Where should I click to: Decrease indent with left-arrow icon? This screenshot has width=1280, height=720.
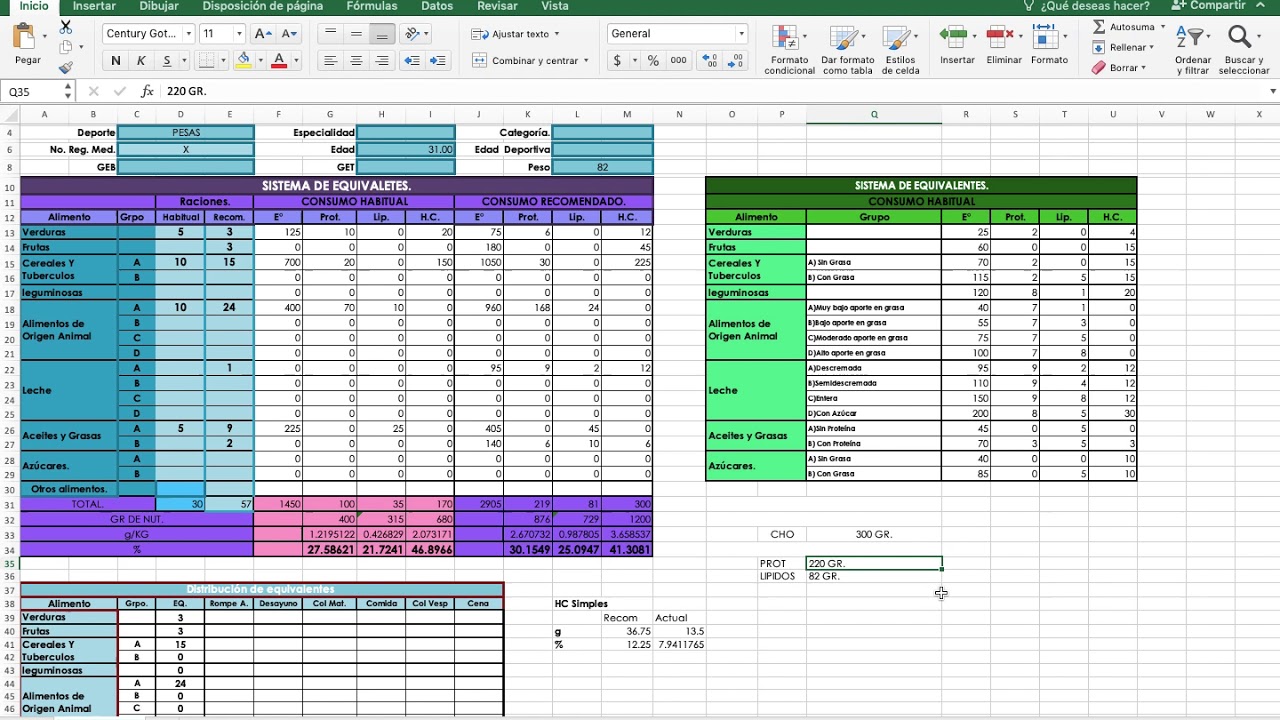tap(411, 60)
